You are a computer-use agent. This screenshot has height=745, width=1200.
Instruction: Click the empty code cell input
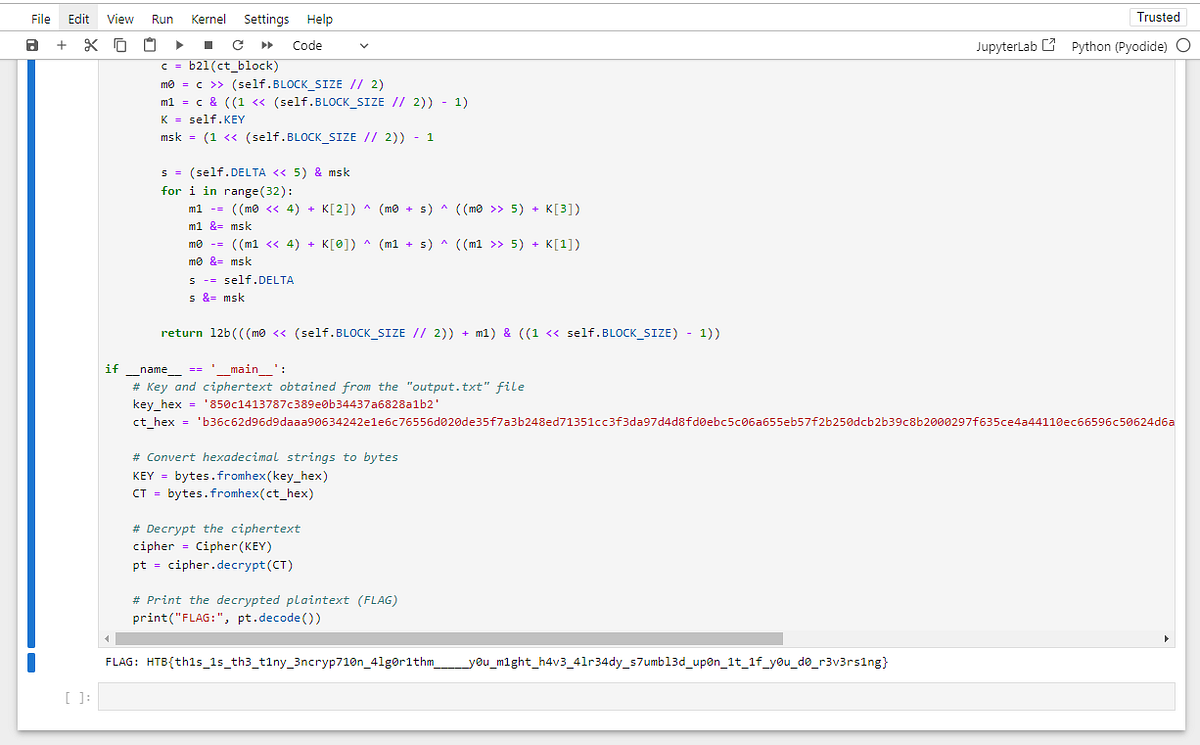pyautogui.click(x=636, y=697)
